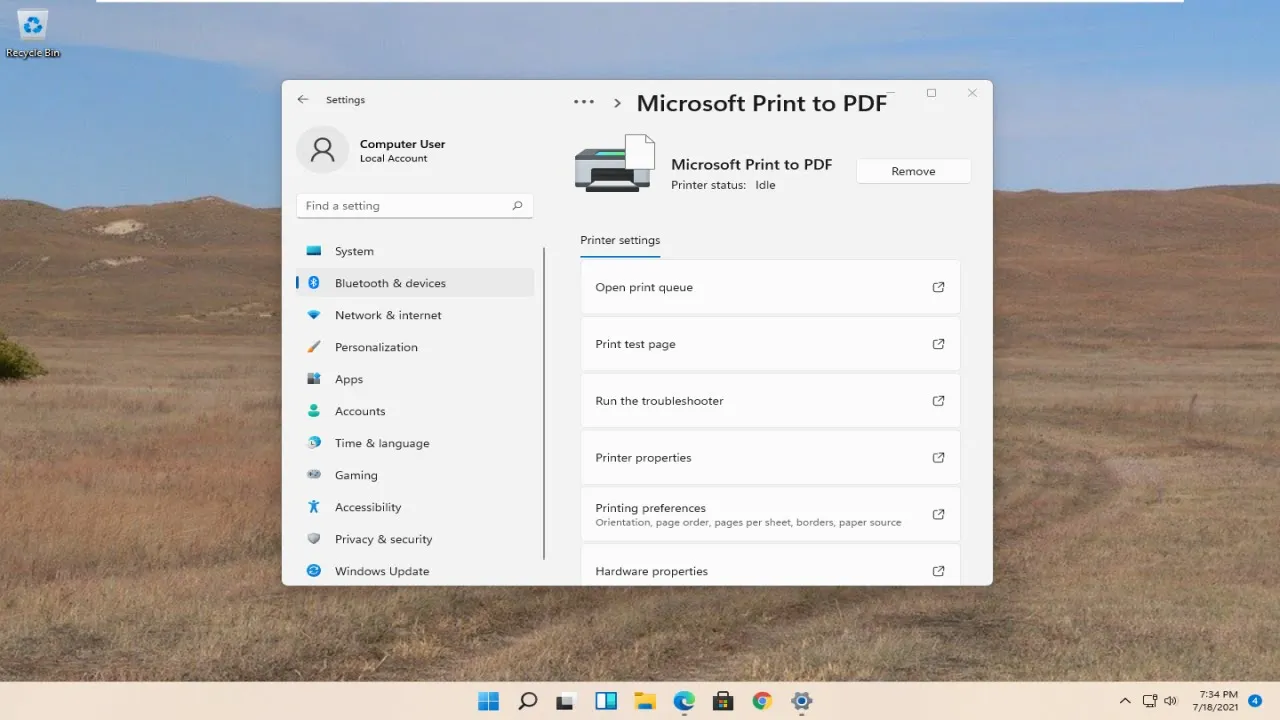Image resolution: width=1280 pixels, height=720 pixels.
Task: Open Hardware properties row
Action: [770, 566]
